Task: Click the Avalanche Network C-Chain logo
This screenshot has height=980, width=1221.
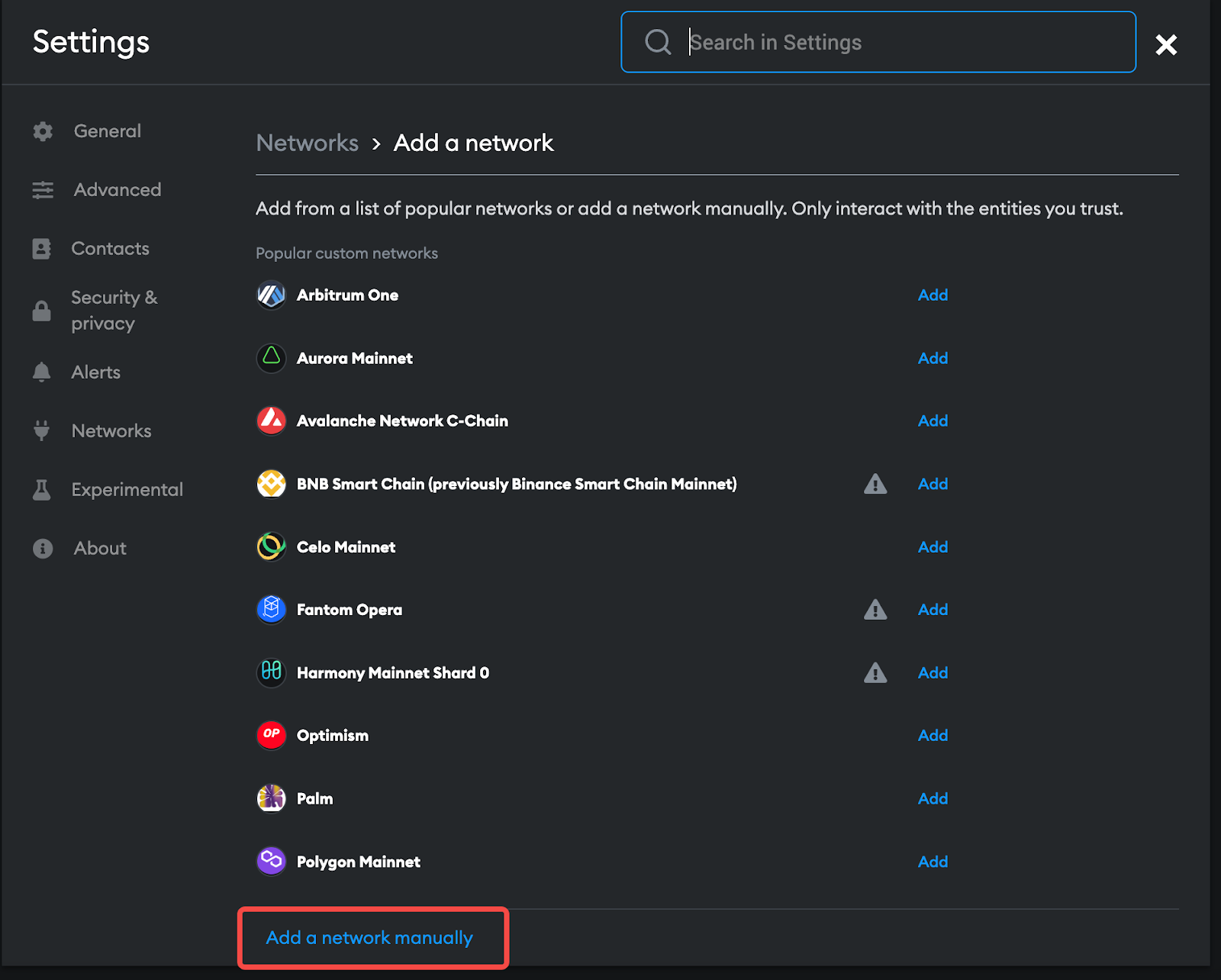Action: point(271,421)
